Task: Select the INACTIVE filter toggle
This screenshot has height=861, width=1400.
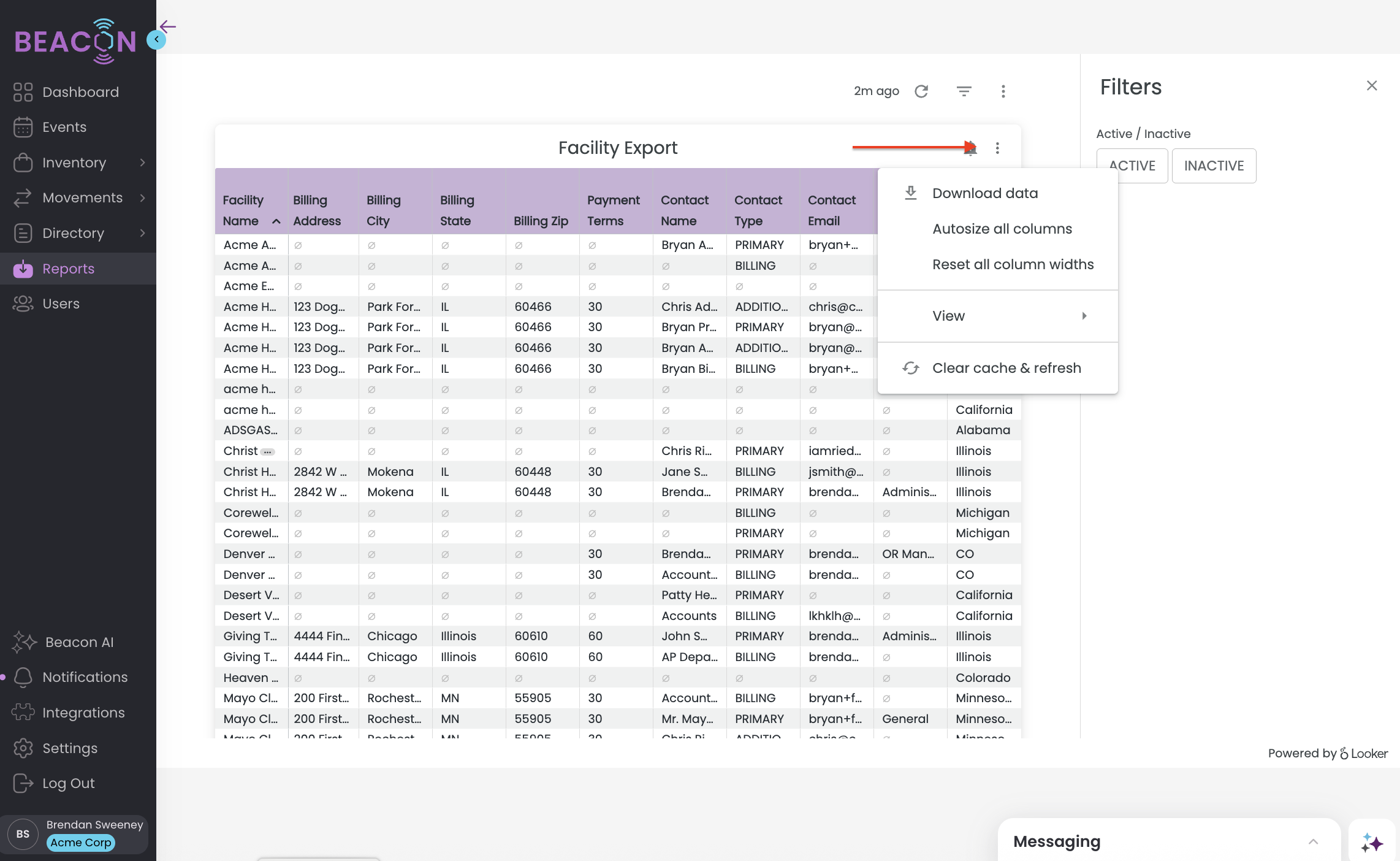Action: coord(1214,166)
